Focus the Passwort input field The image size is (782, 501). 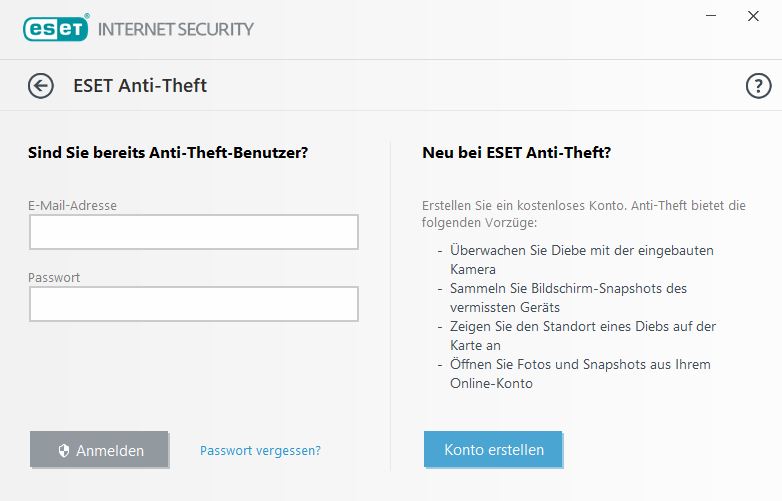(193, 304)
